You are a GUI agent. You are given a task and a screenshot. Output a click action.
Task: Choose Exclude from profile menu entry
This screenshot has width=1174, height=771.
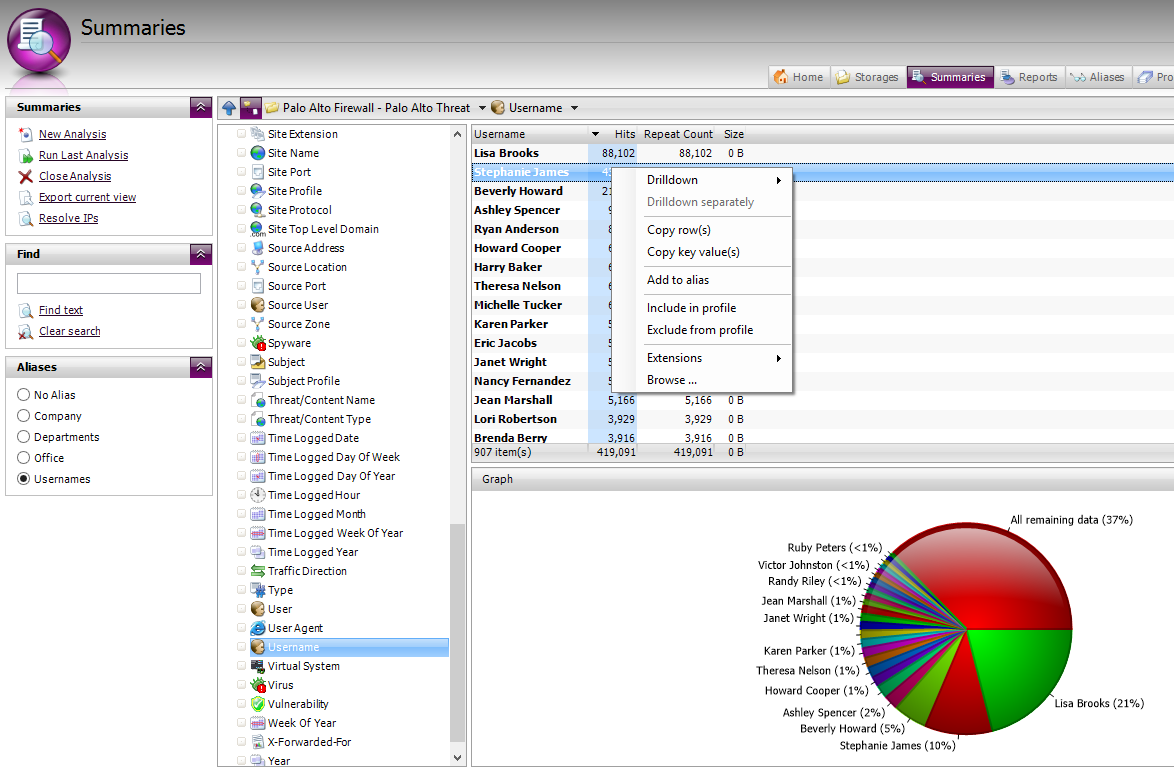pyautogui.click(x=702, y=330)
